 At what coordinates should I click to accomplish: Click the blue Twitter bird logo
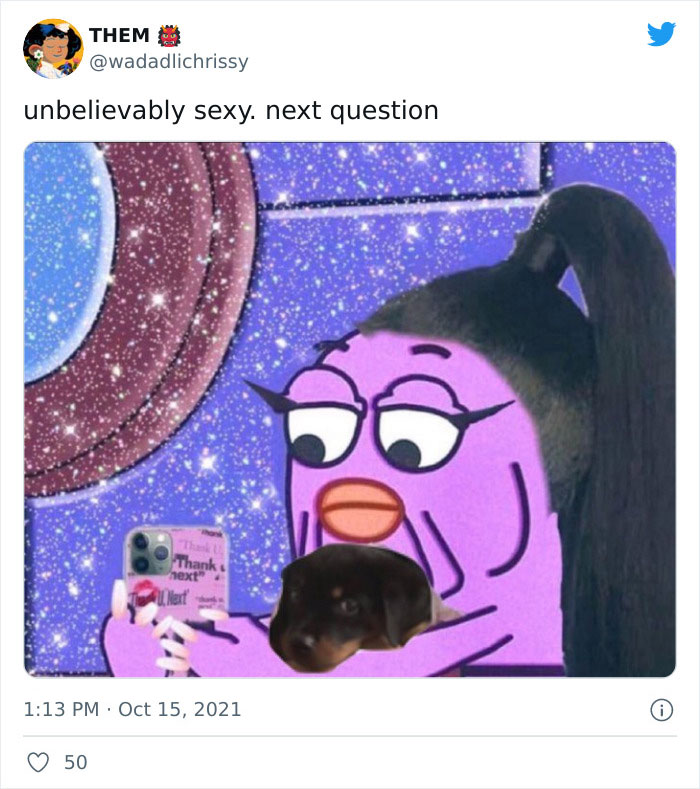pos(661,34)
